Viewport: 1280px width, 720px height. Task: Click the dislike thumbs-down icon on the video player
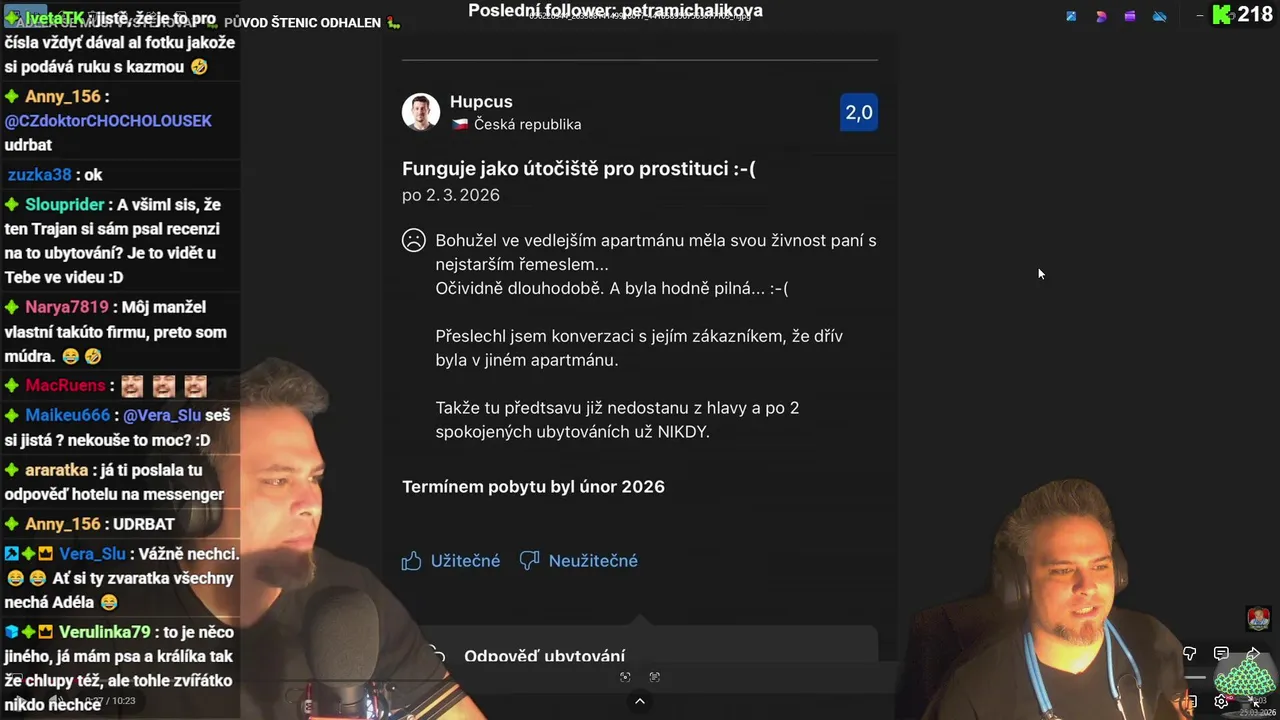[x=1190, y=654]
